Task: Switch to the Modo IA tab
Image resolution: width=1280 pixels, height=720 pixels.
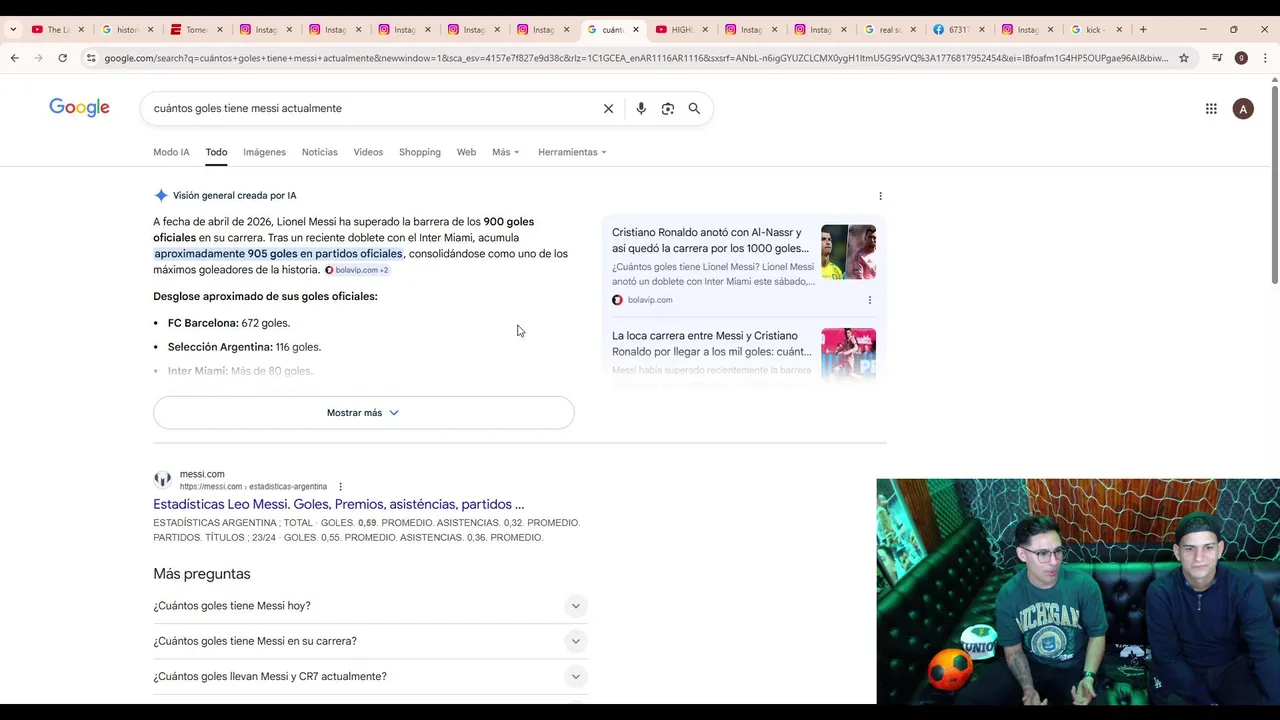Action: [x=171, y=152]
